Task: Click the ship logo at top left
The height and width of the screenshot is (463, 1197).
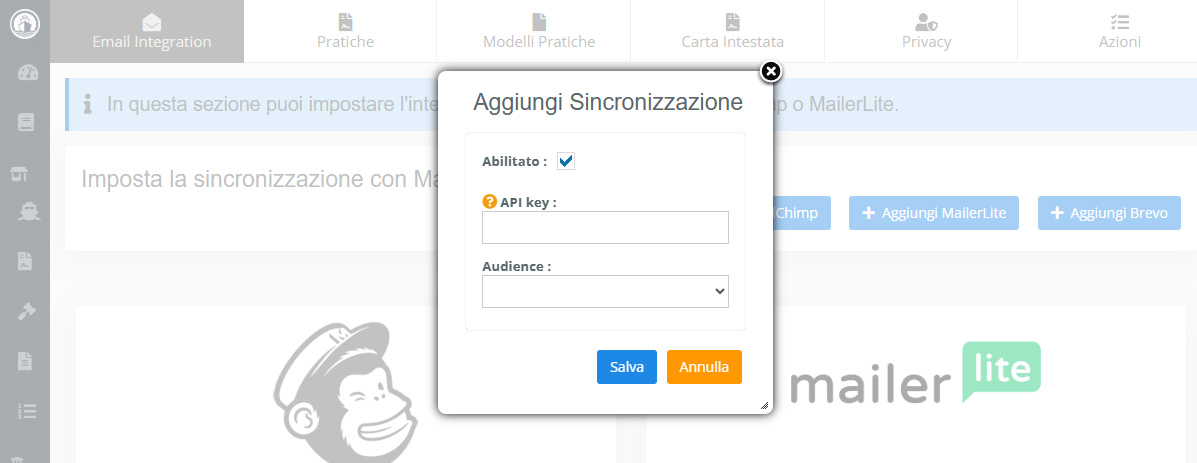Action: click(x=24, y=24)
